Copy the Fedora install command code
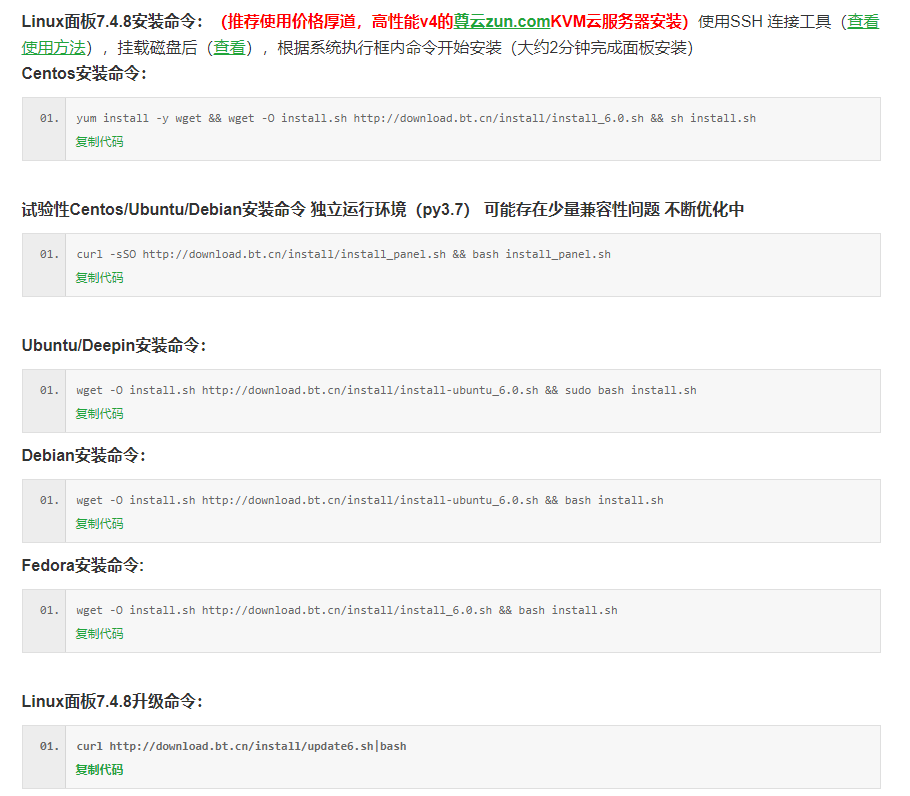 tap(98, 633)
